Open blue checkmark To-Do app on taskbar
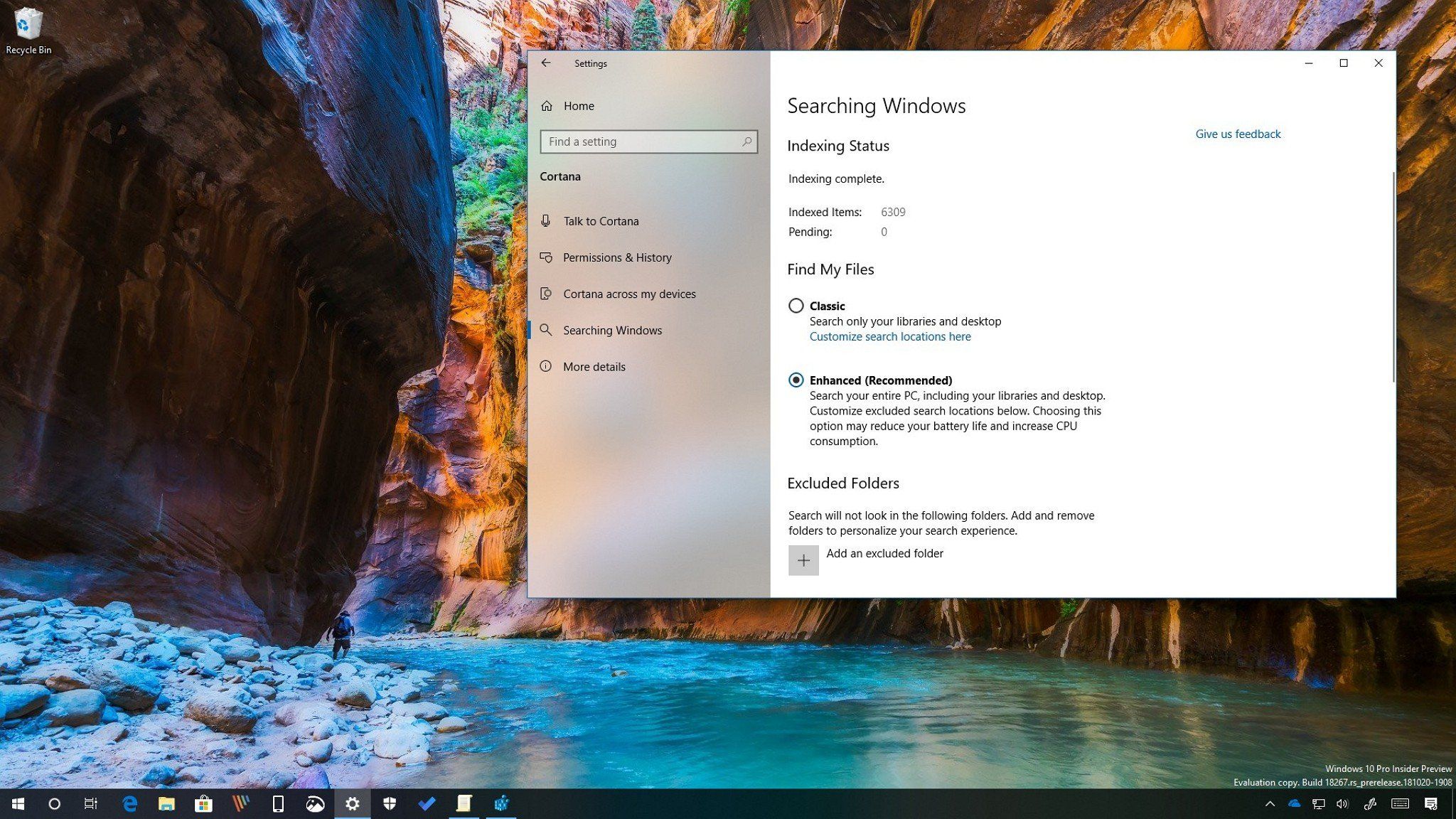Image resolution: width=1456 pixels, height=819 pixels. pyautogui.click(x=427, y=804)
